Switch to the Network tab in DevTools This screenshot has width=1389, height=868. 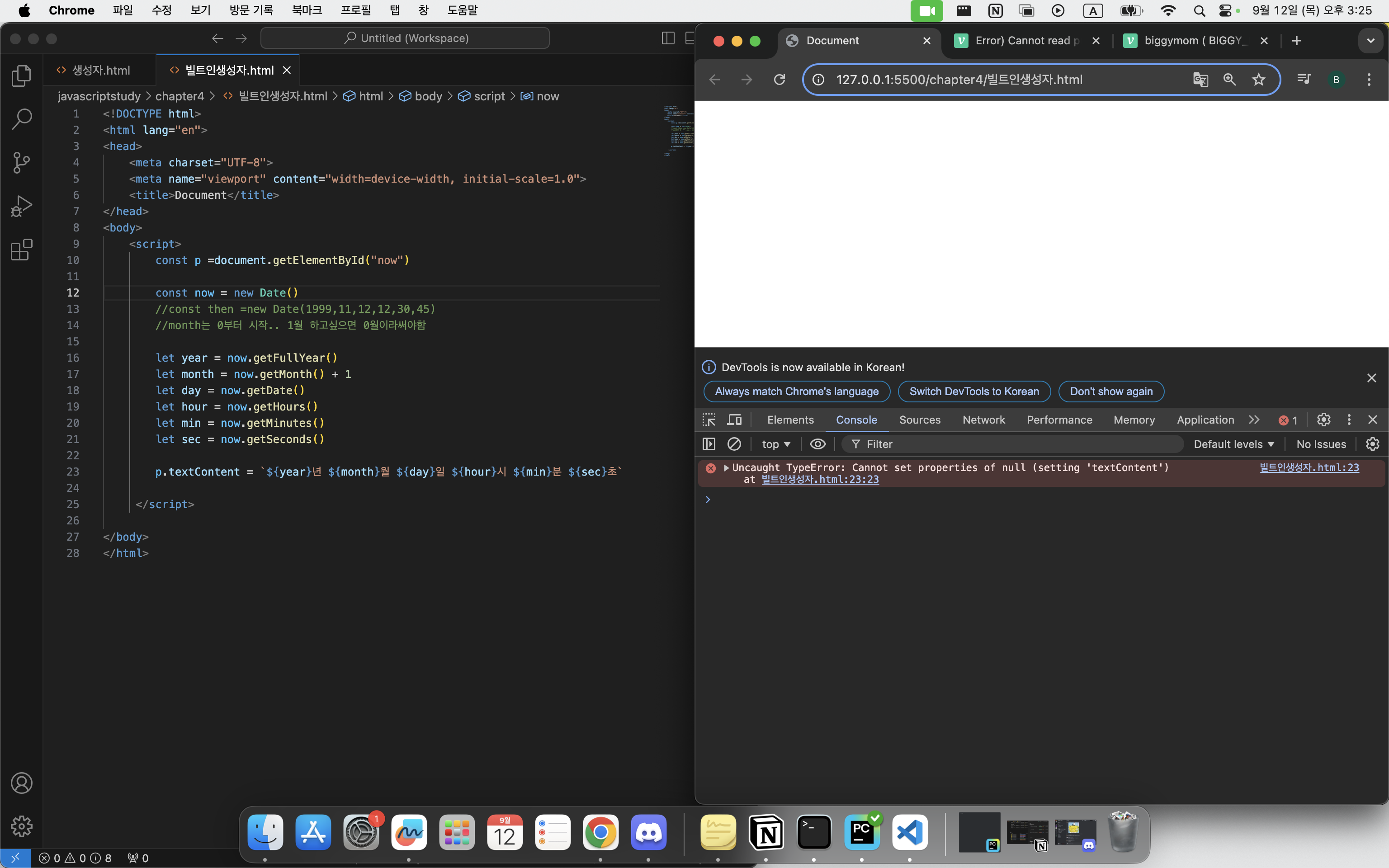tap(983, 420)
